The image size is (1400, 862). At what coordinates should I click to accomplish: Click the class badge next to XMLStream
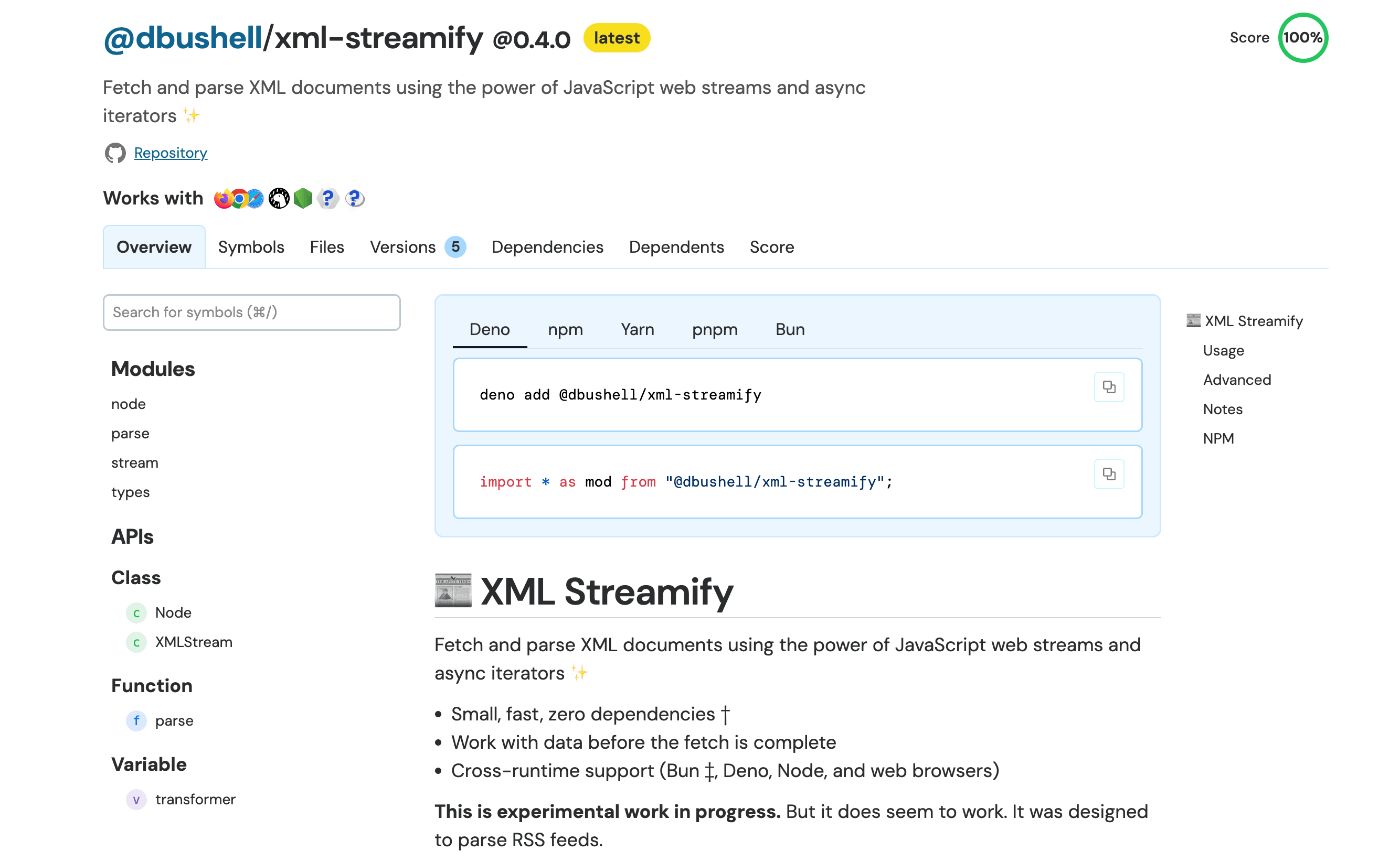point(136,642)
